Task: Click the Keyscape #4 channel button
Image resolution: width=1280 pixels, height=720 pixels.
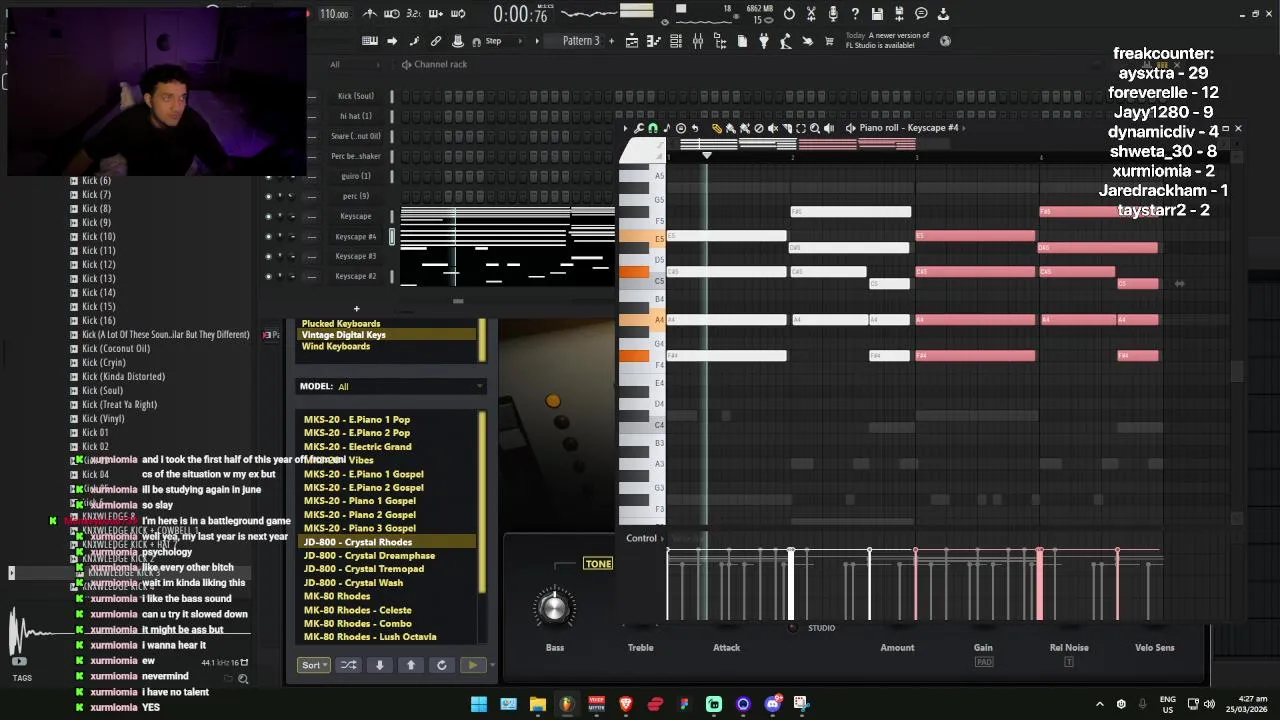Action: (355, 236)
